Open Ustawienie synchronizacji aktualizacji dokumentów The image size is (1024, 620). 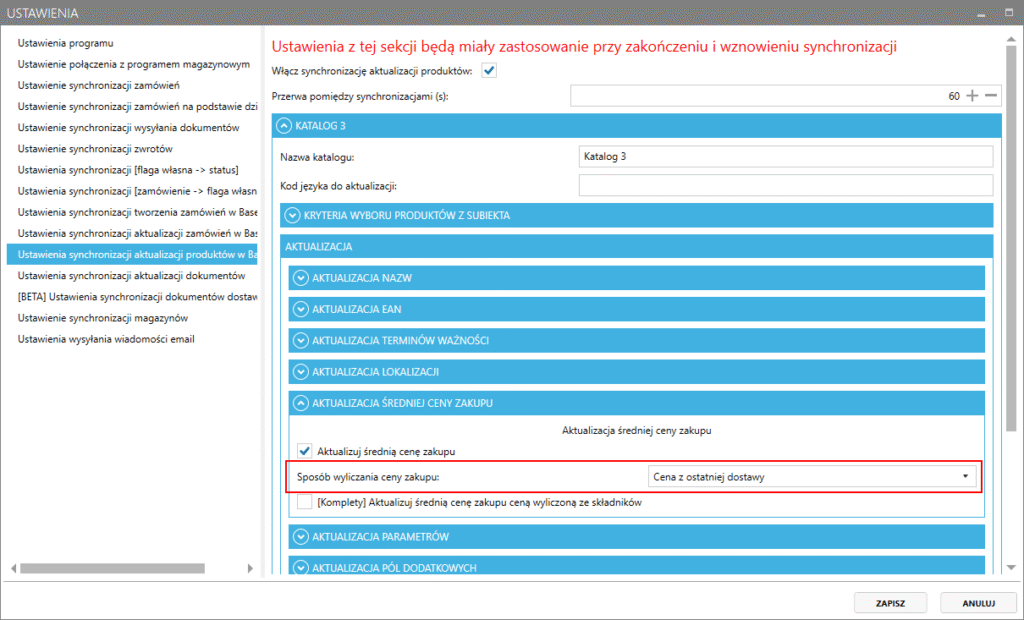[x=131, y=276]
